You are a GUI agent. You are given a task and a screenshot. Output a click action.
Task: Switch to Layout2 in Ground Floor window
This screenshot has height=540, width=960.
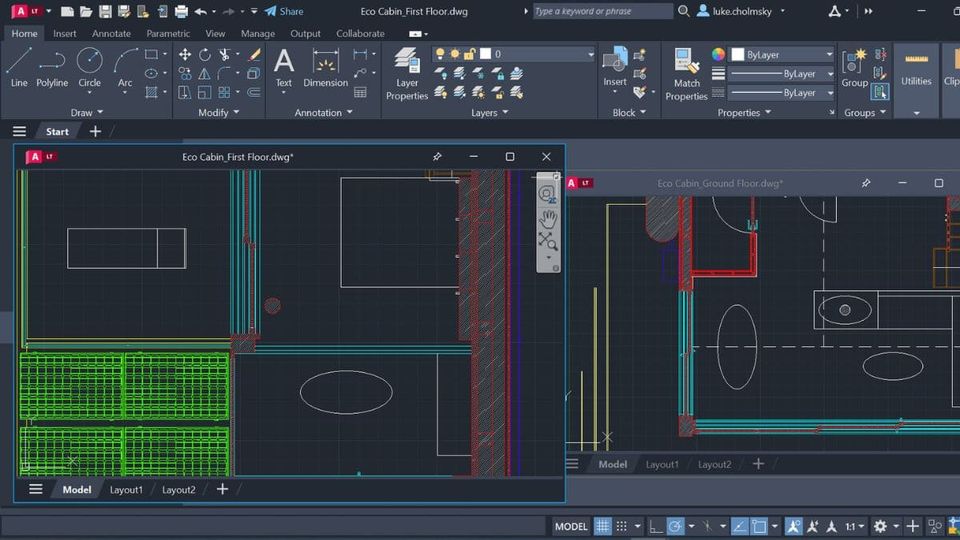714,464
